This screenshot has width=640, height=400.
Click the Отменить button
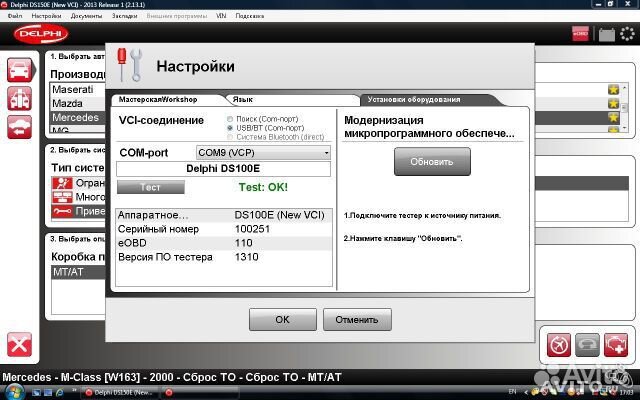click(357, 320)
